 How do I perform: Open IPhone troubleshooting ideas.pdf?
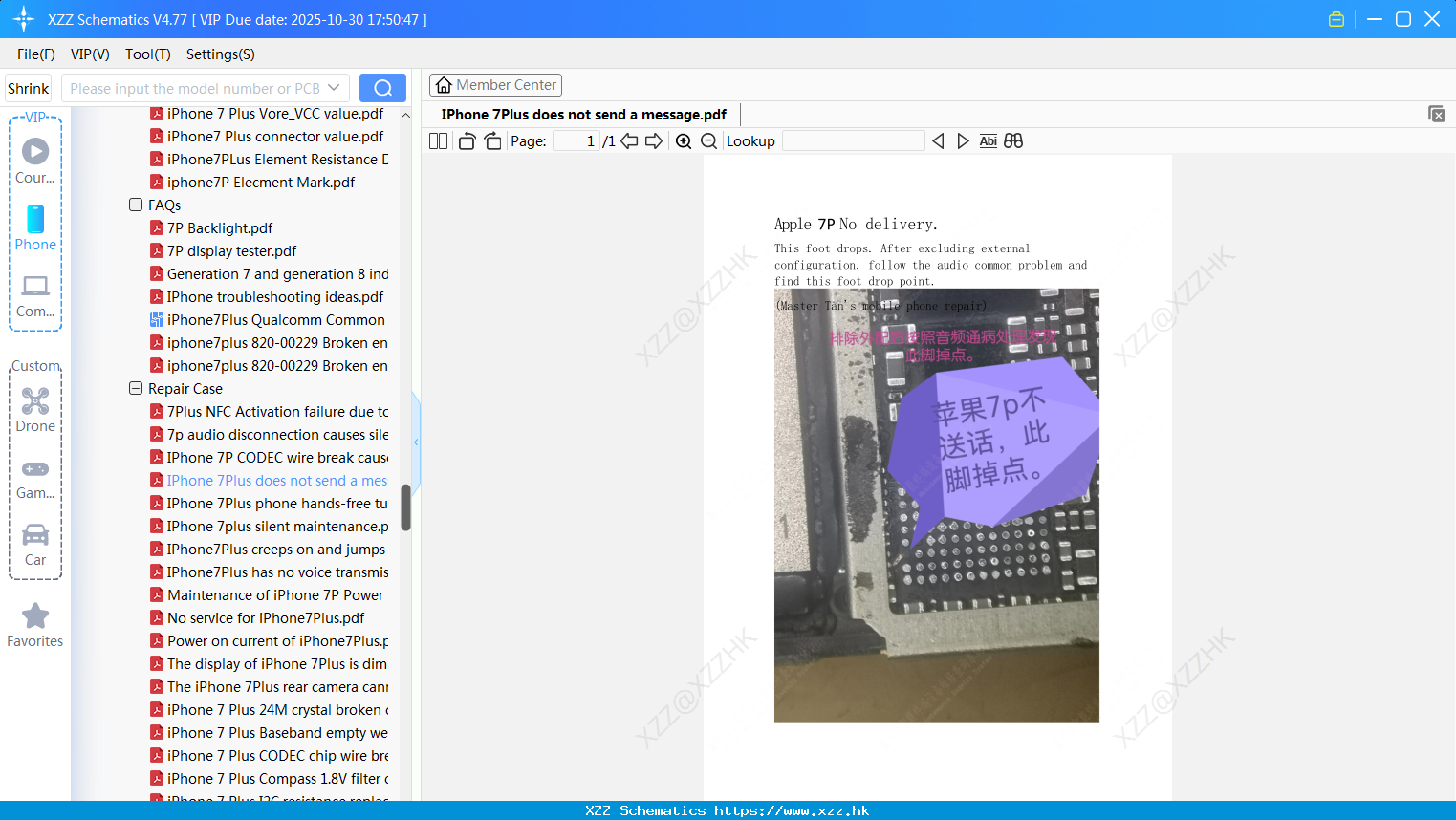click(x=275, y=296)
